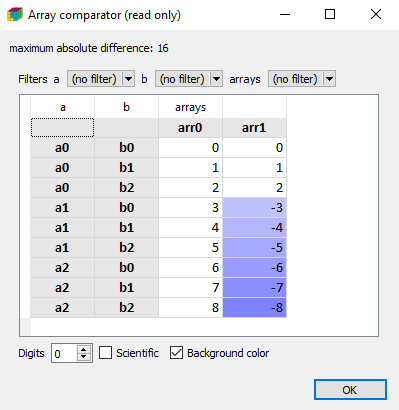Click the OK button
The image size is (399, 410).
tap(350, 390)
